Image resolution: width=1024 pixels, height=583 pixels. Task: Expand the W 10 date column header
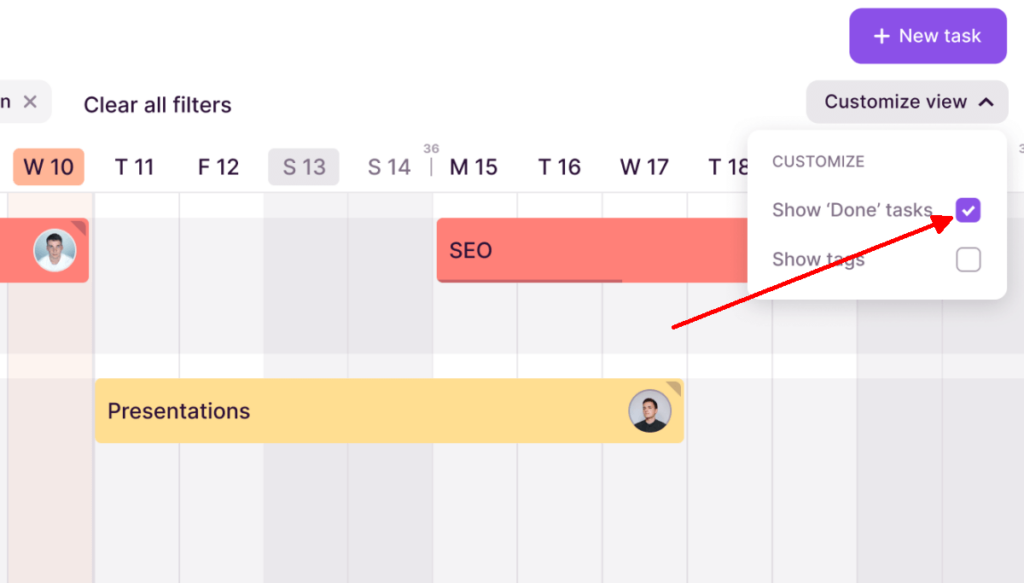click(x=48, y=167)
